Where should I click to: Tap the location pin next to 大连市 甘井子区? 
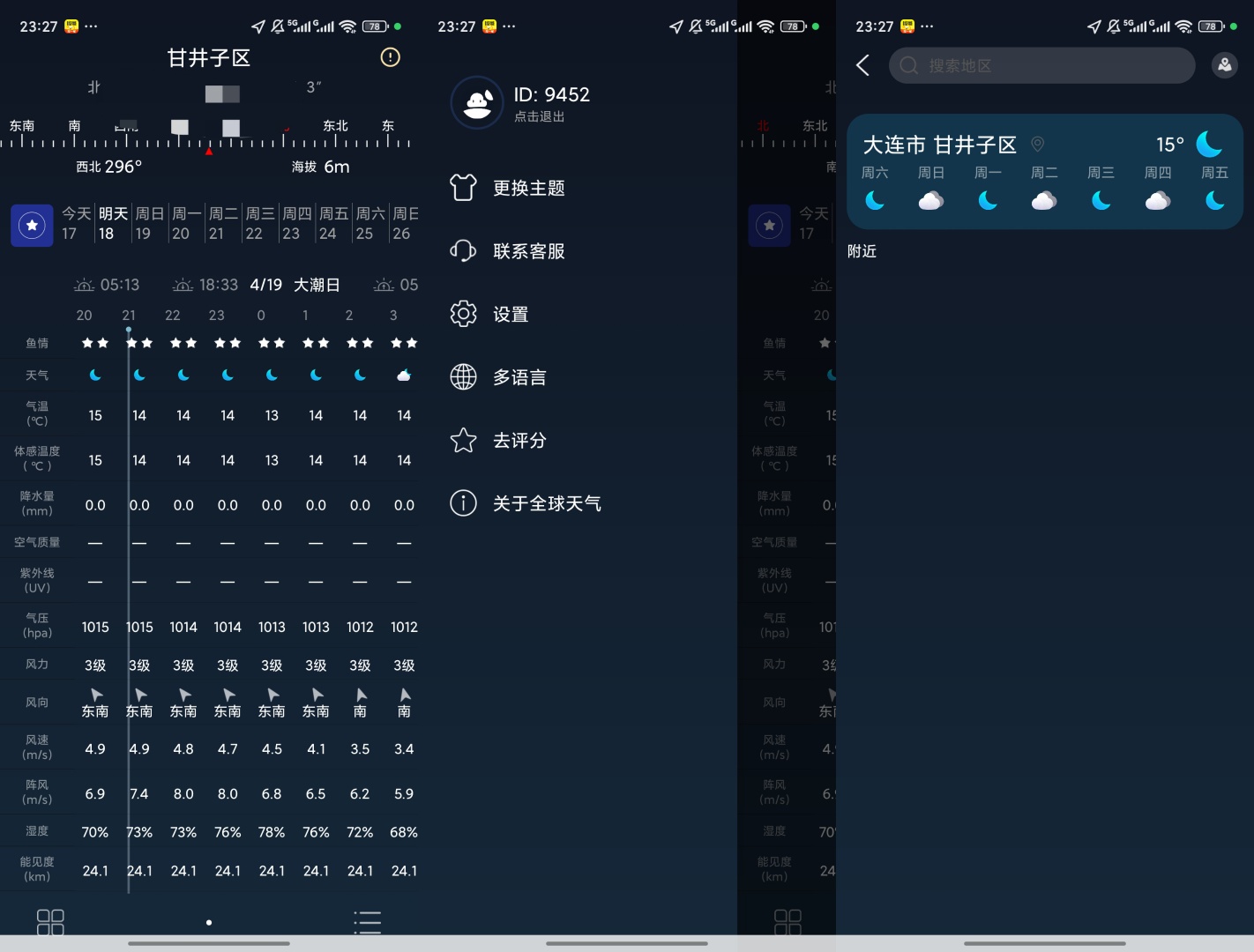(x=1038, y=145)
